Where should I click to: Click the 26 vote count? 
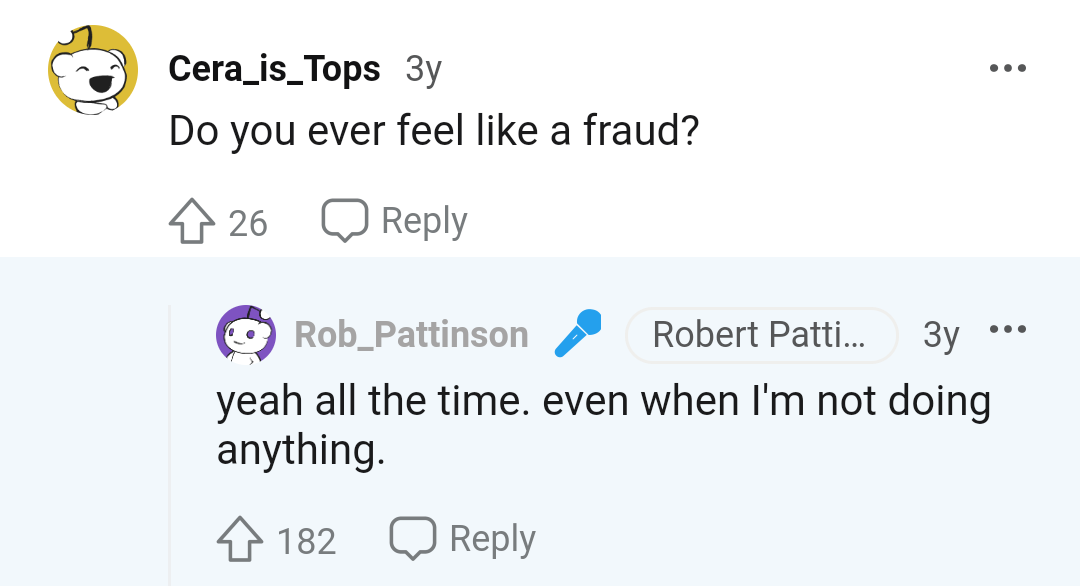248,224
